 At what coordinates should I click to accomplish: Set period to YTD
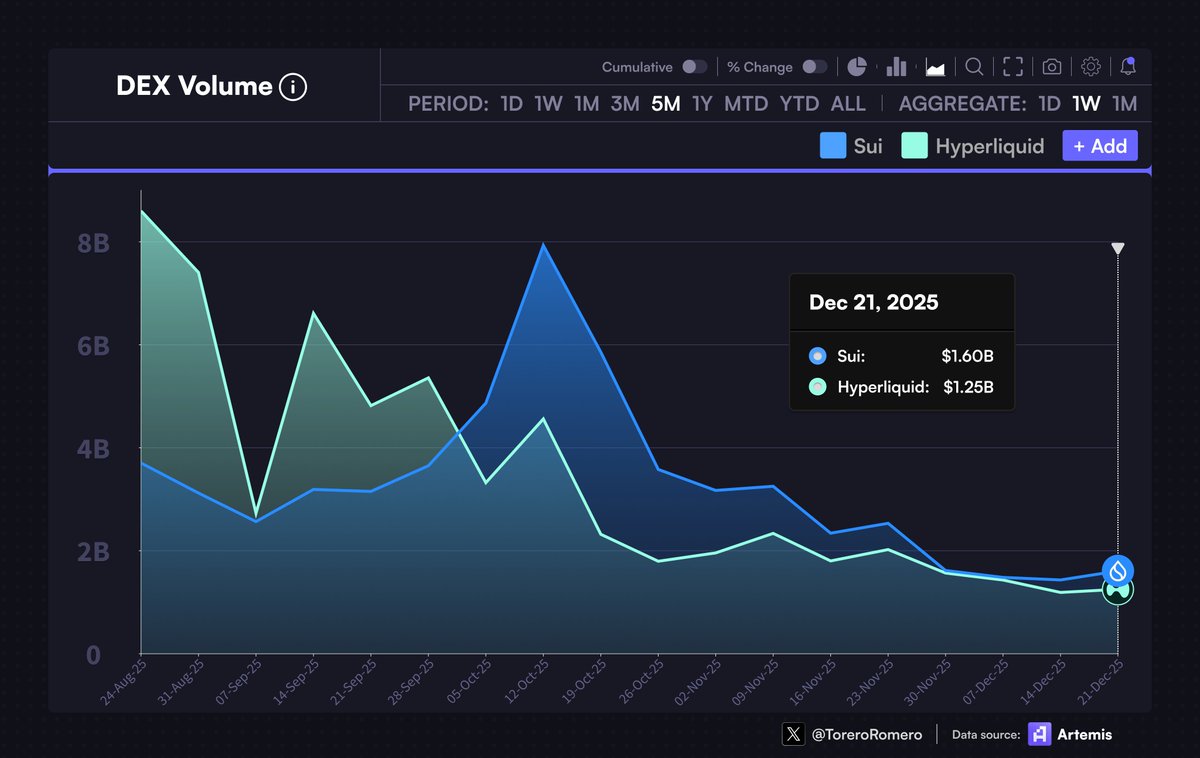tap(799, 104)
